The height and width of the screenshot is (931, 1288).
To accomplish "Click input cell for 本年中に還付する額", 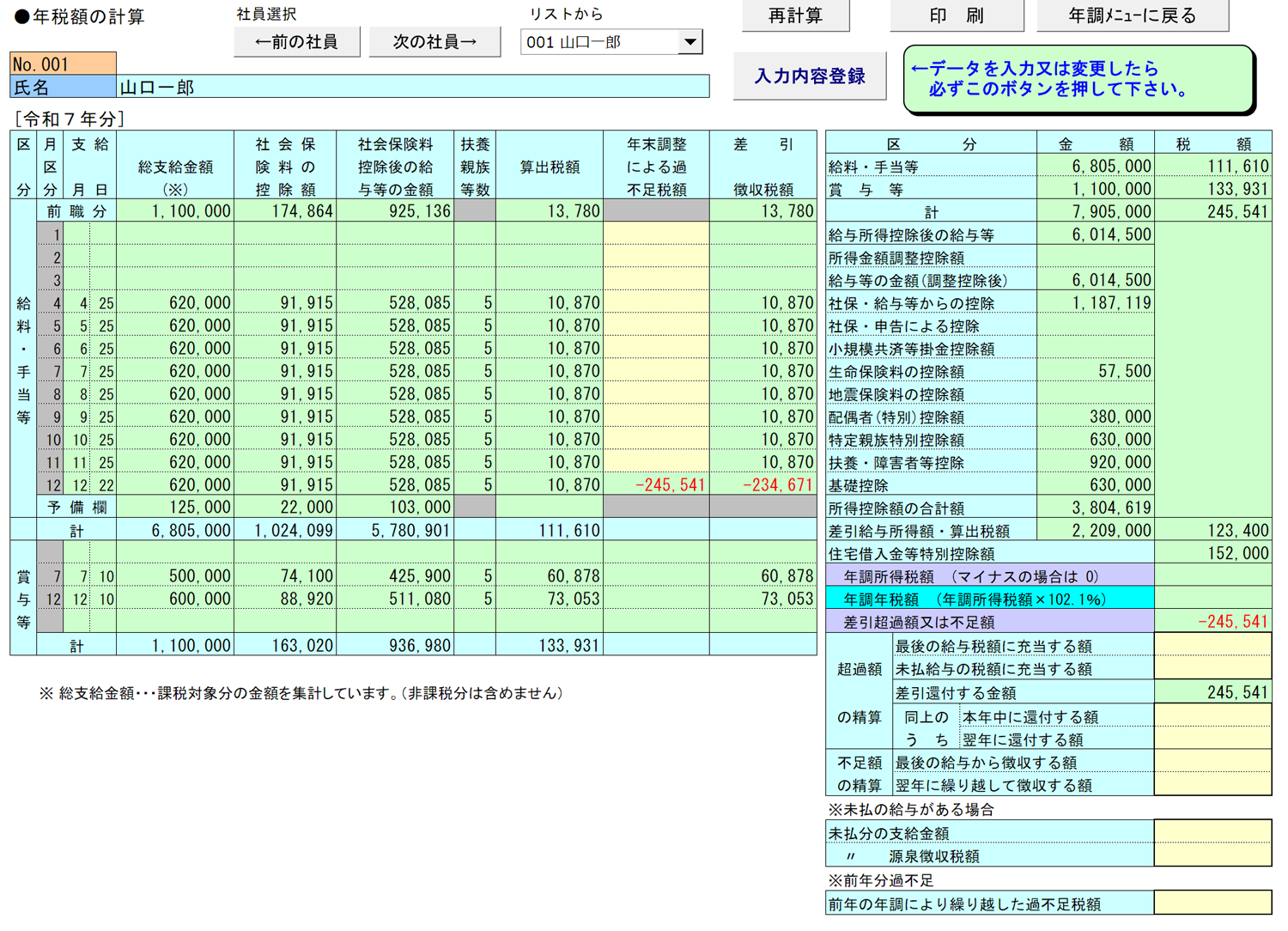I will (x=1212, y=716).
